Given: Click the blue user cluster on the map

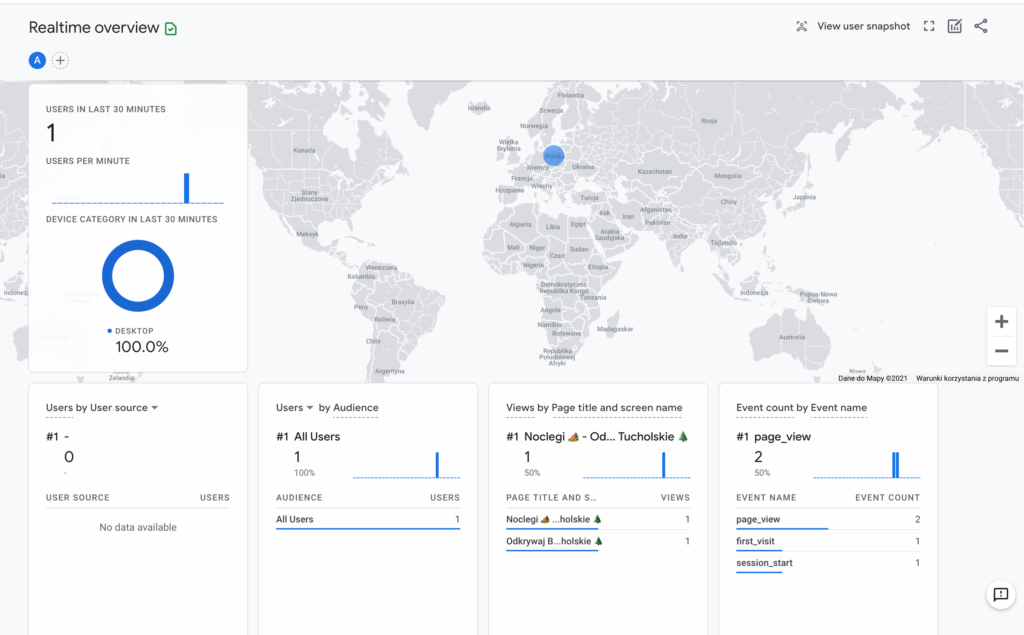Looking at the screenshot, I should point(553,156).
